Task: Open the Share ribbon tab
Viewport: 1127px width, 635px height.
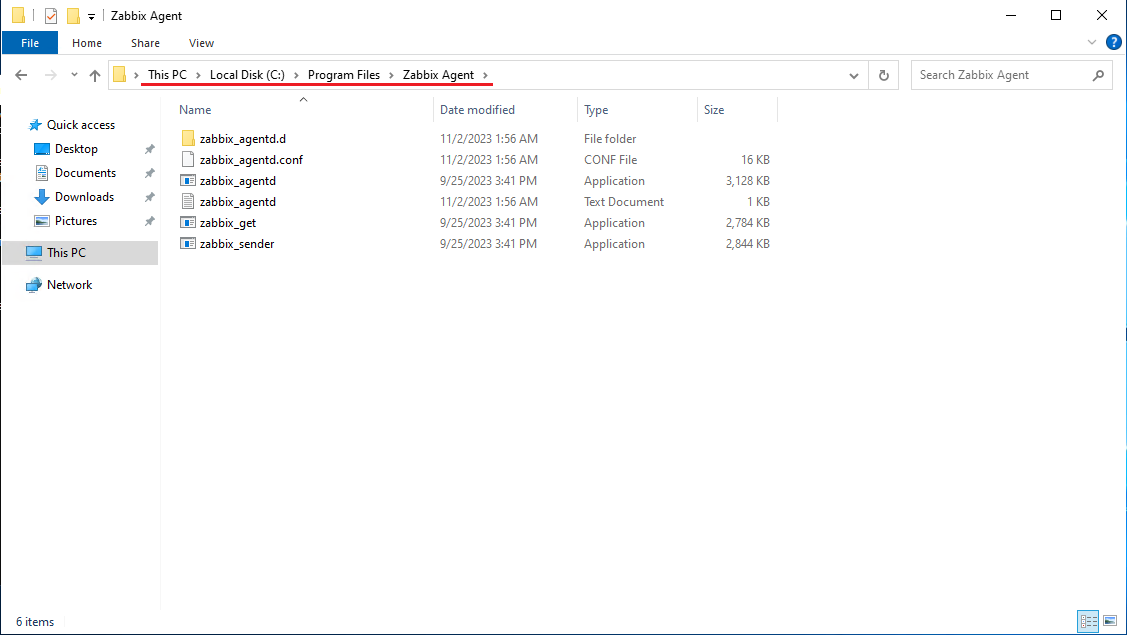Action: (145, 43)
